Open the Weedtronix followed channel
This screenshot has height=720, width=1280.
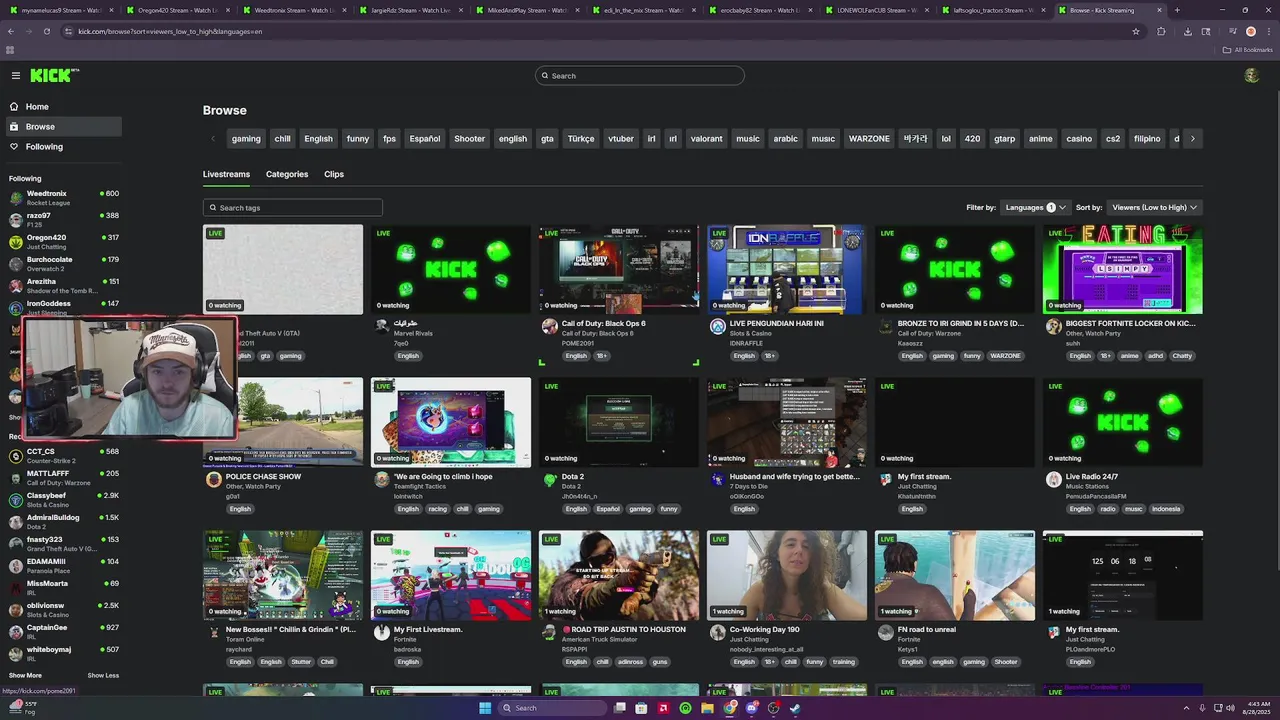pos(63,198)
